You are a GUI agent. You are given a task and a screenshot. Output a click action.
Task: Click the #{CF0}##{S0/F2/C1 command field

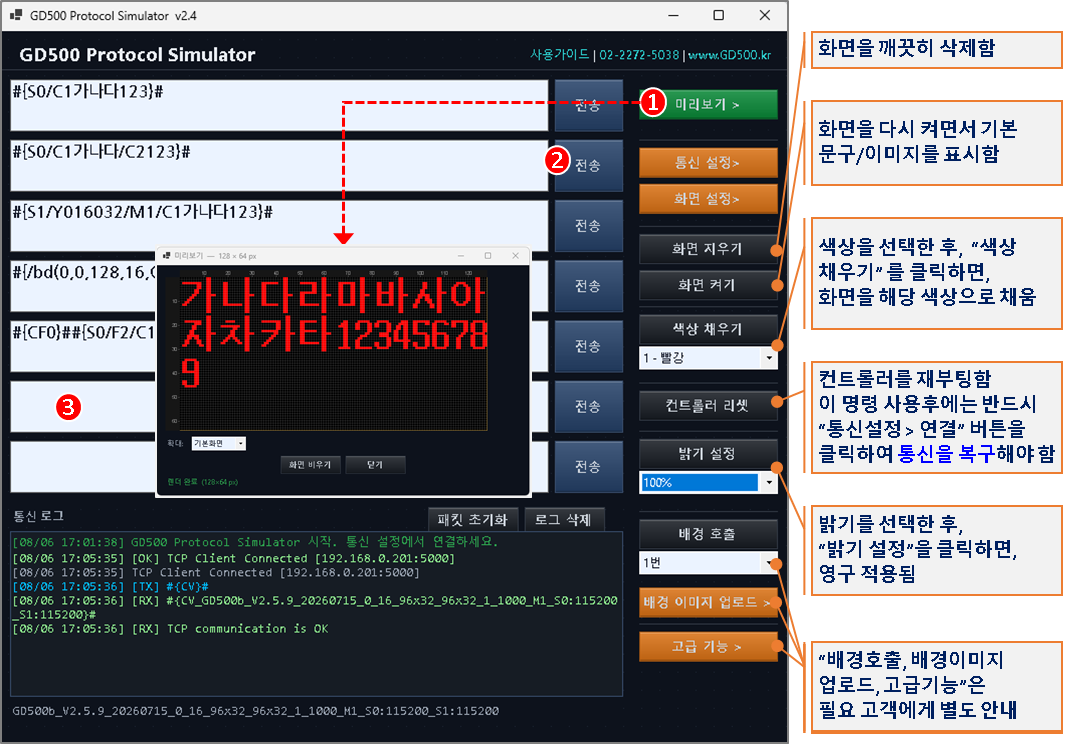click(x=83, y=346)
